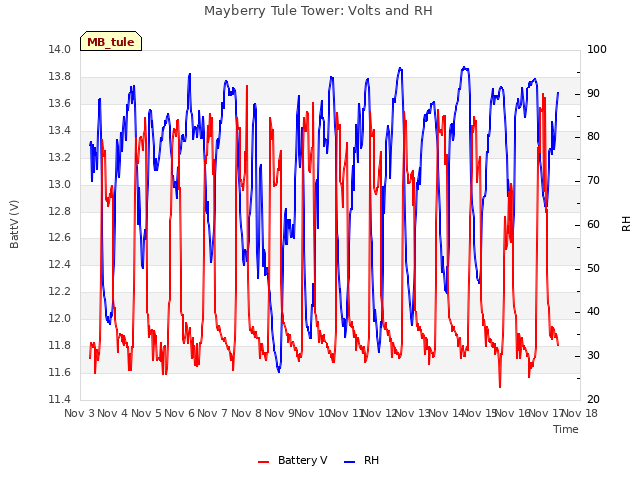Viewport: 640px width, 480px height.
Task: Click the Nov 18 date tick label
Action: [580, 413]
